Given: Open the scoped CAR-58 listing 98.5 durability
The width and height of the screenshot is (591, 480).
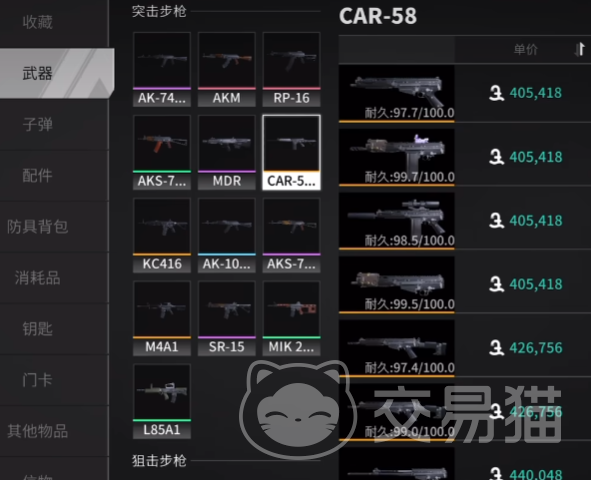Looking at the screenshot, I should 465,221.
